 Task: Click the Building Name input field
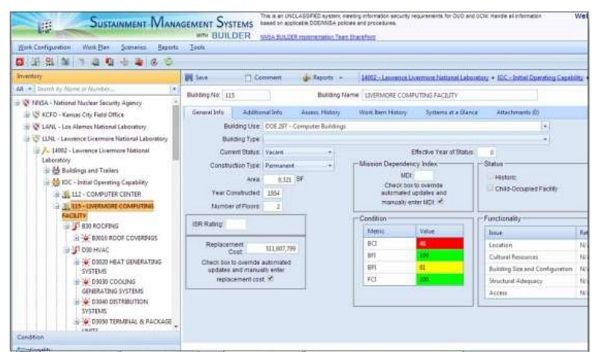click(x=449, y=95)
